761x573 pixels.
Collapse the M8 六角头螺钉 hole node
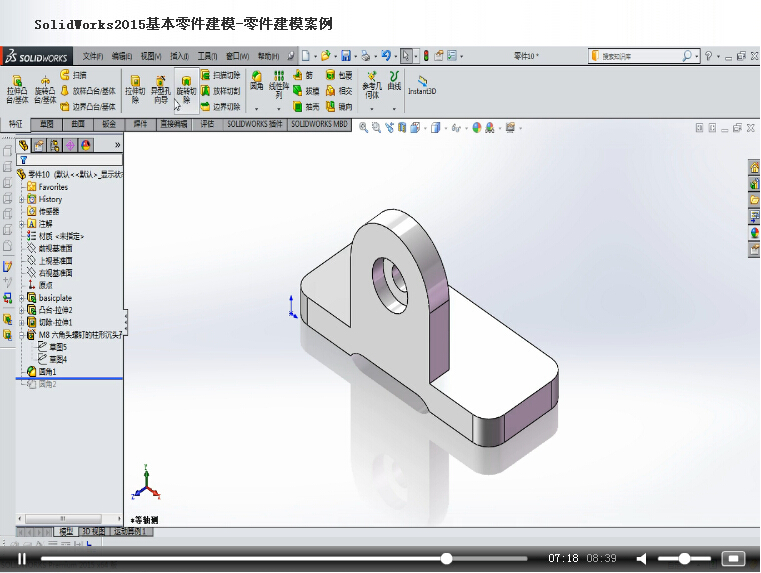21,335
